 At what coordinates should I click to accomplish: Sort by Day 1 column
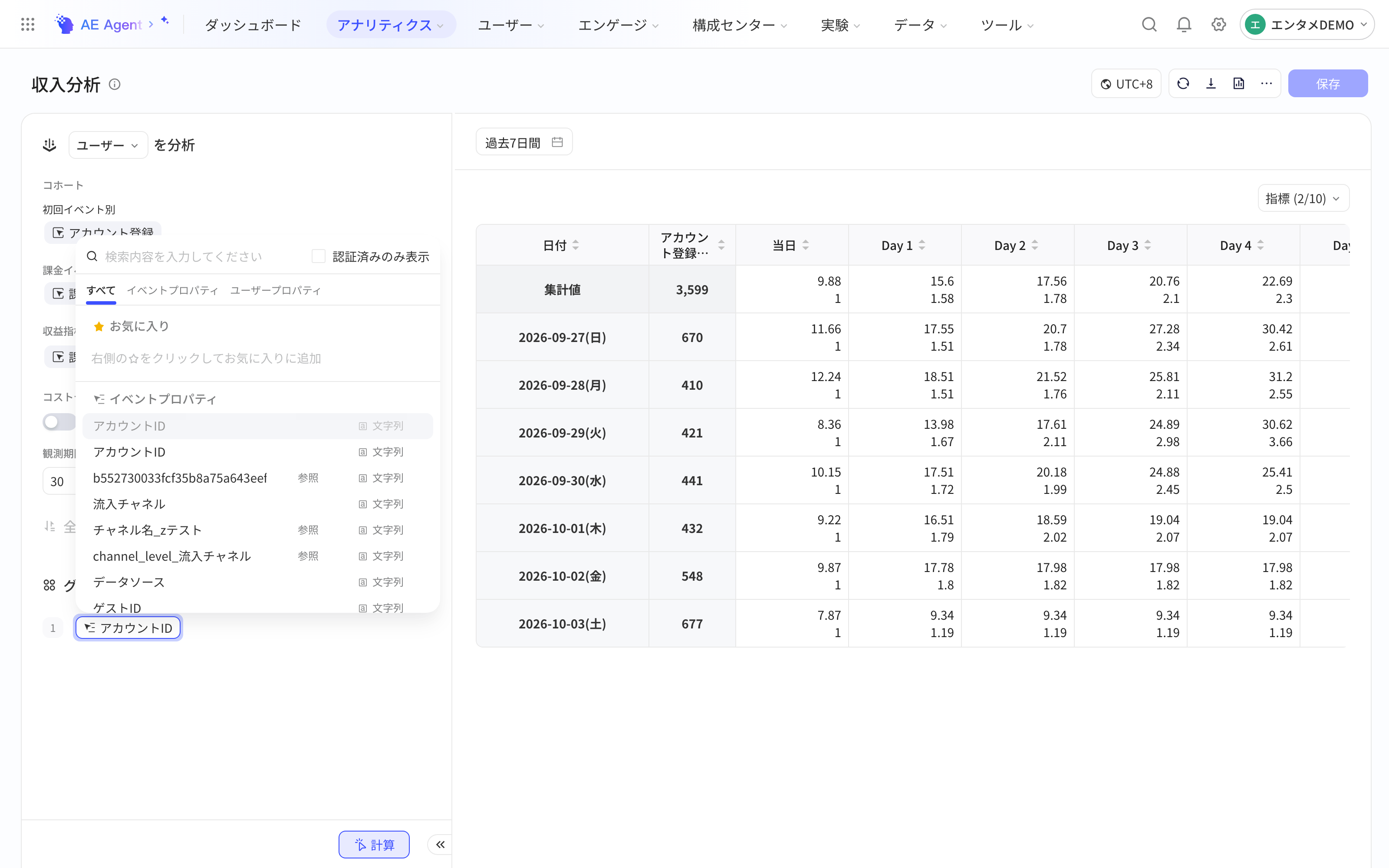click(922, 245)
